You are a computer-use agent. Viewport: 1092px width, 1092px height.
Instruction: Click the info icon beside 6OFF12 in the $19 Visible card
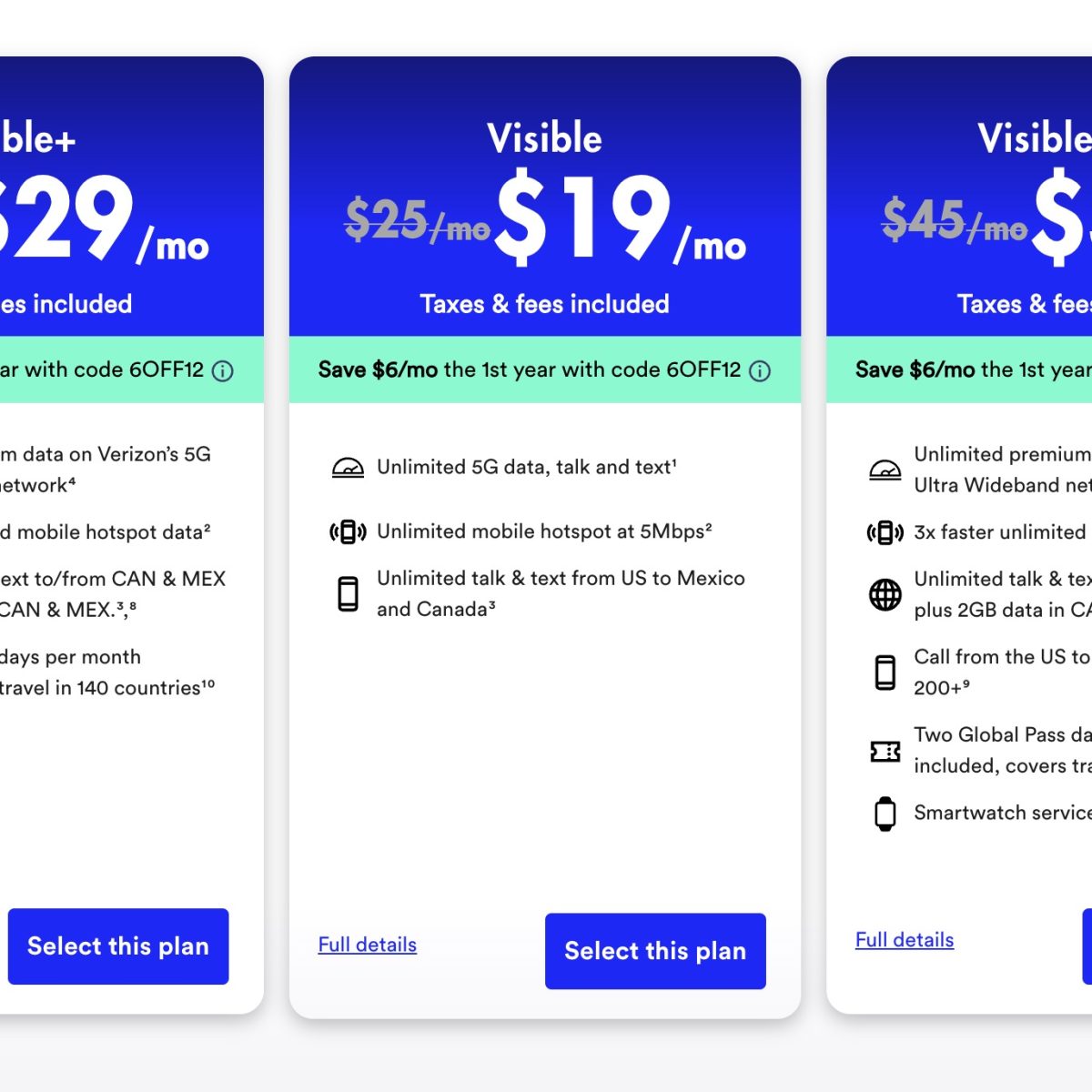click(760, 370)
